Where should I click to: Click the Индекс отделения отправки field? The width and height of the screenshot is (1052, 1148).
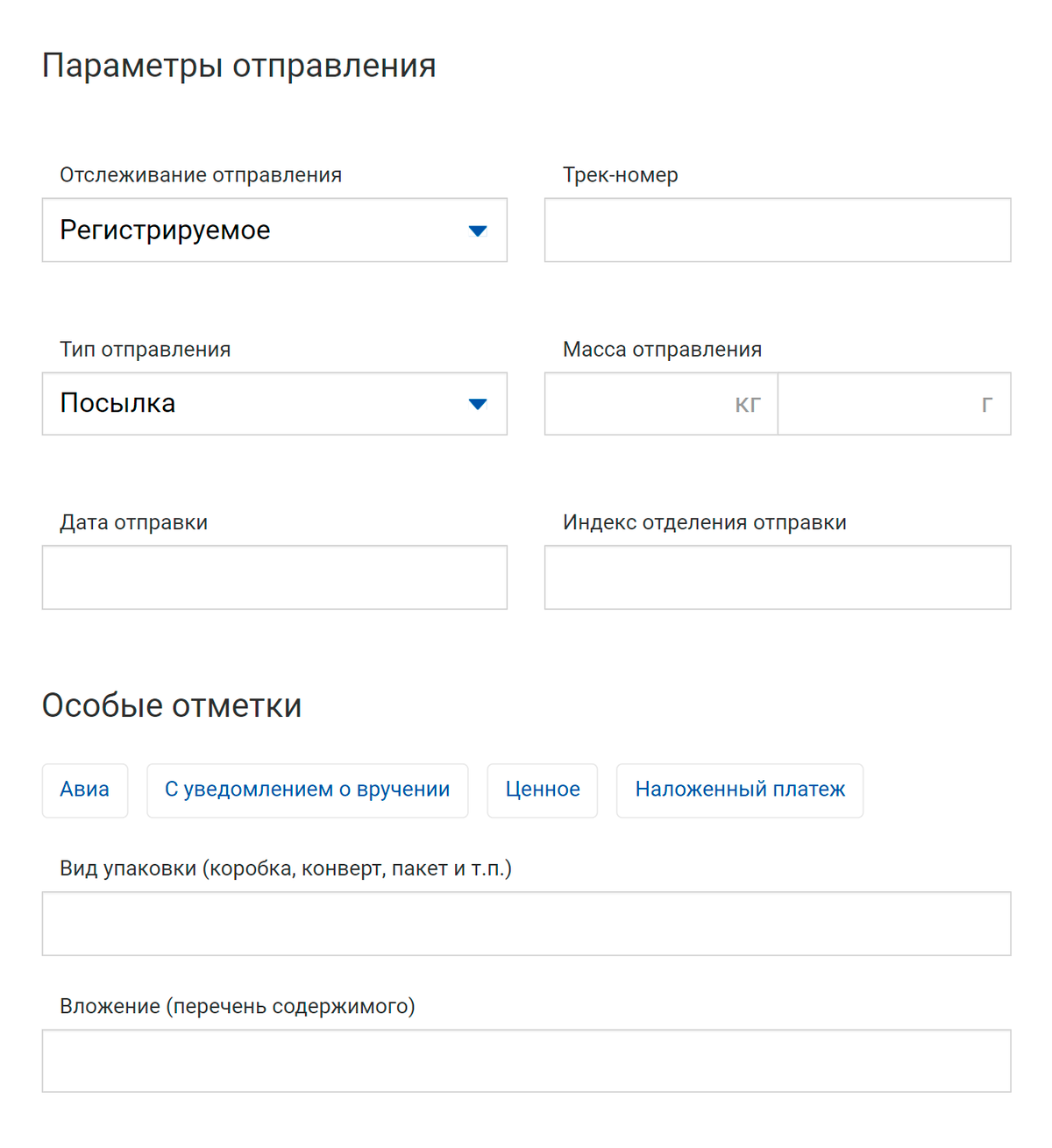click(777, 578)
